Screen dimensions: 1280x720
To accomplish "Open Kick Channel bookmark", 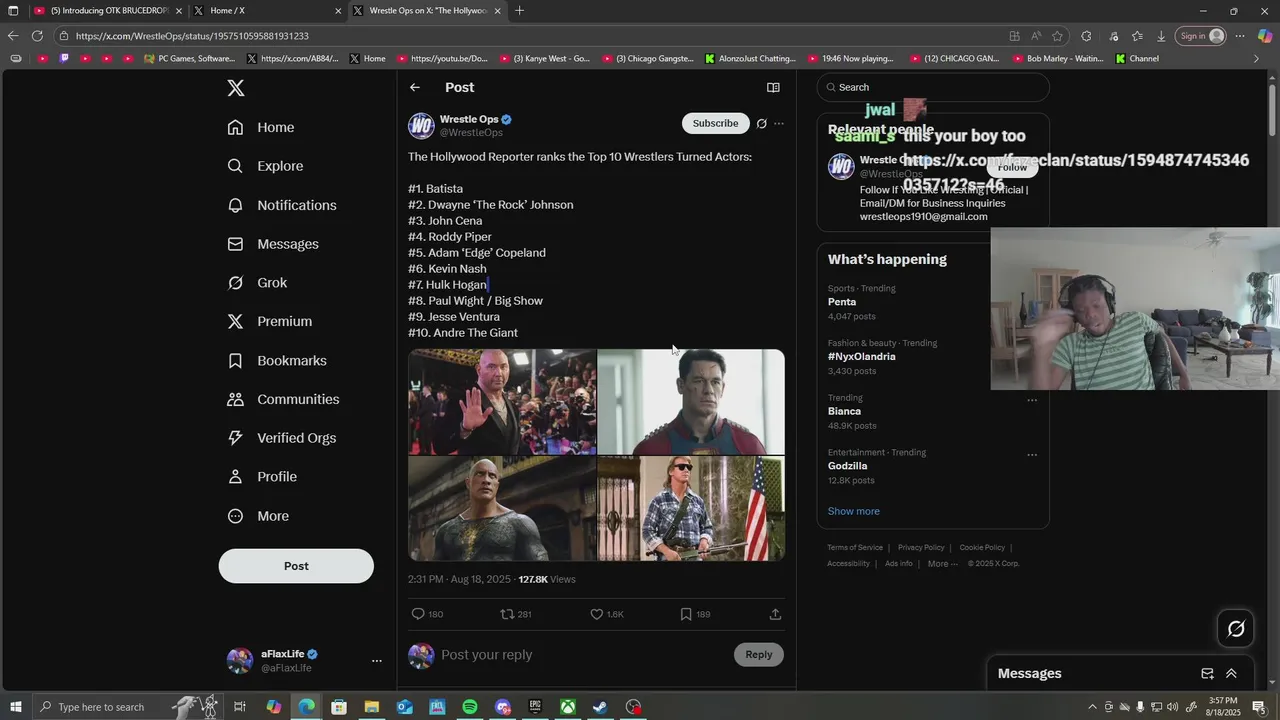I will pos(1136,58).
